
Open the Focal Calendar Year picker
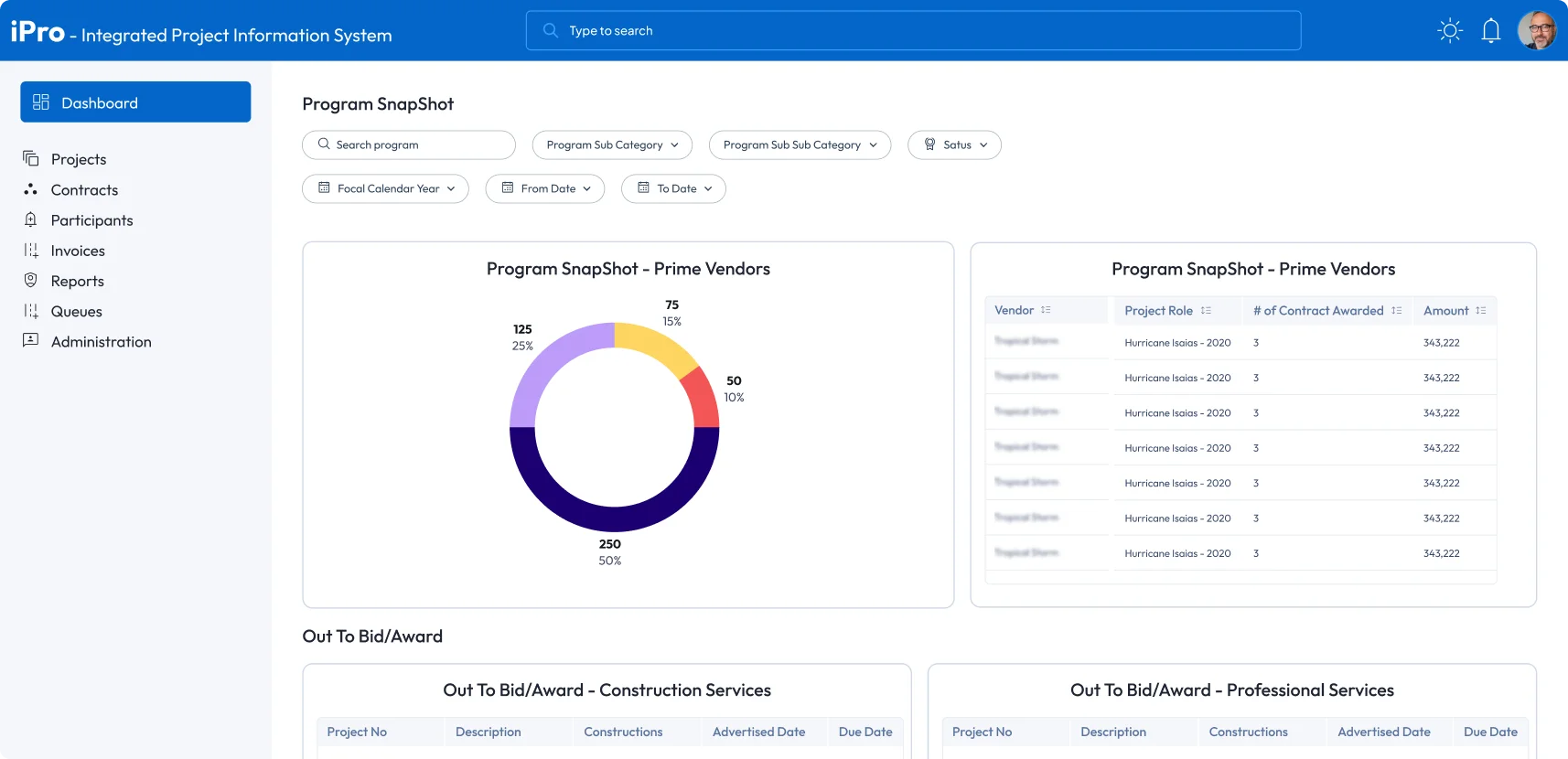tap(385, 188)
